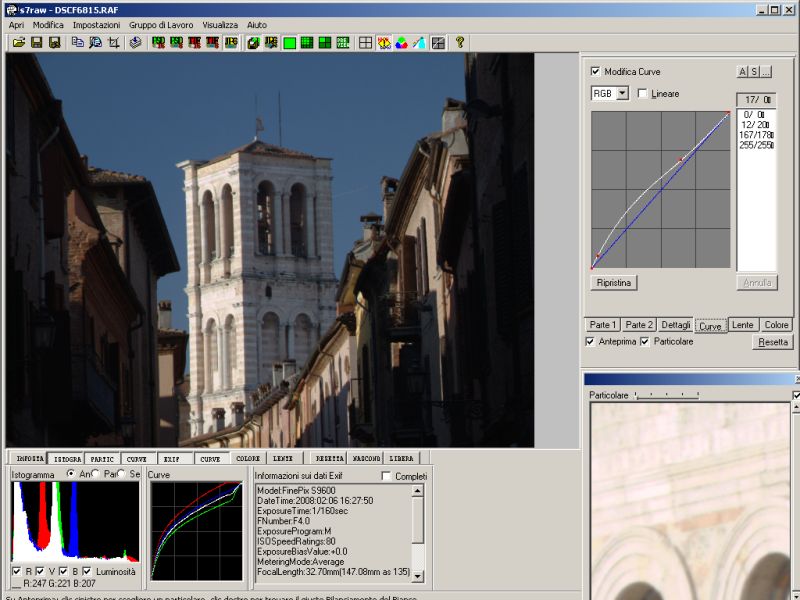Screen dimensions: 800x600
Task: Toggle the Anteprima checkbox
Action: tap(590, 341)
